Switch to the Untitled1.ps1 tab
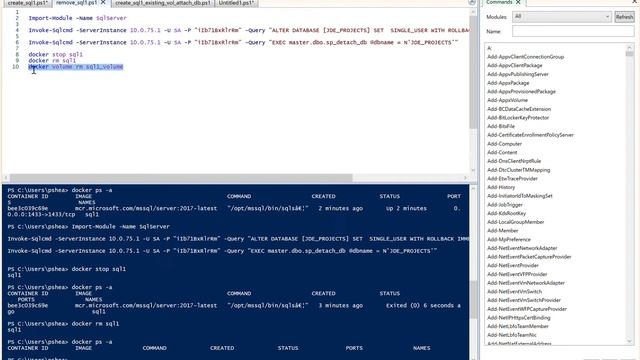Image resolution: width=640 pixels, height=360 pixels. (236, 3)
